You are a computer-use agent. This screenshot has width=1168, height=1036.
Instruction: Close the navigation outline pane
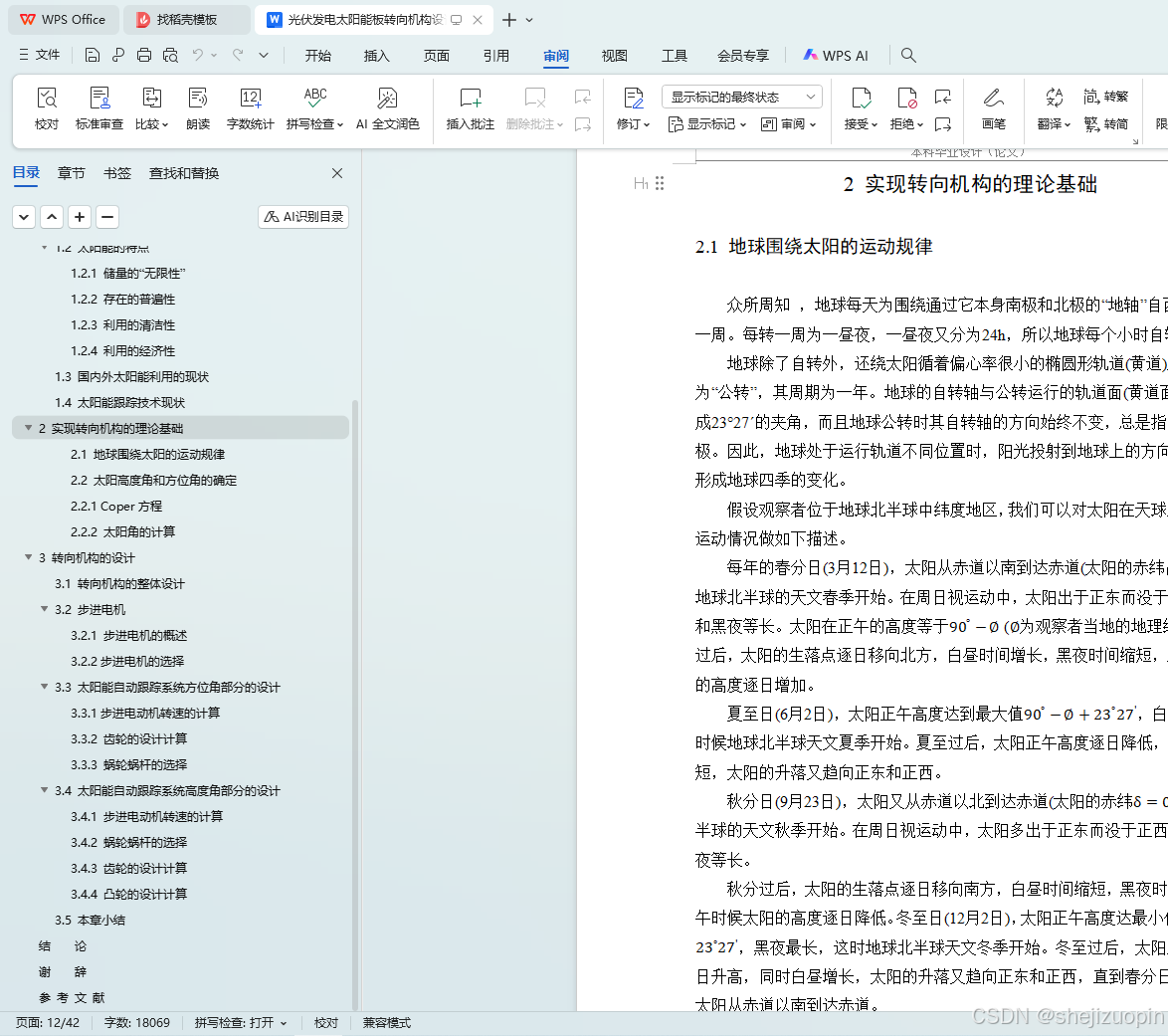(x=337, y=173)
